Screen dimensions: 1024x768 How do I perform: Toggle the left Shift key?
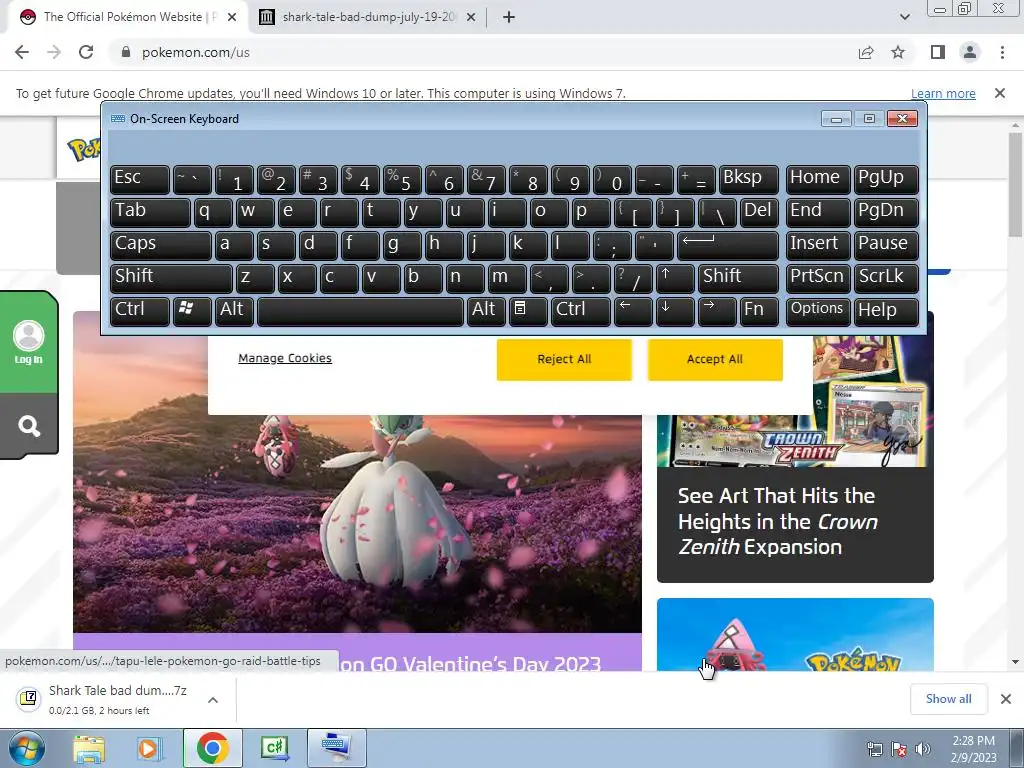coord(171,278)
